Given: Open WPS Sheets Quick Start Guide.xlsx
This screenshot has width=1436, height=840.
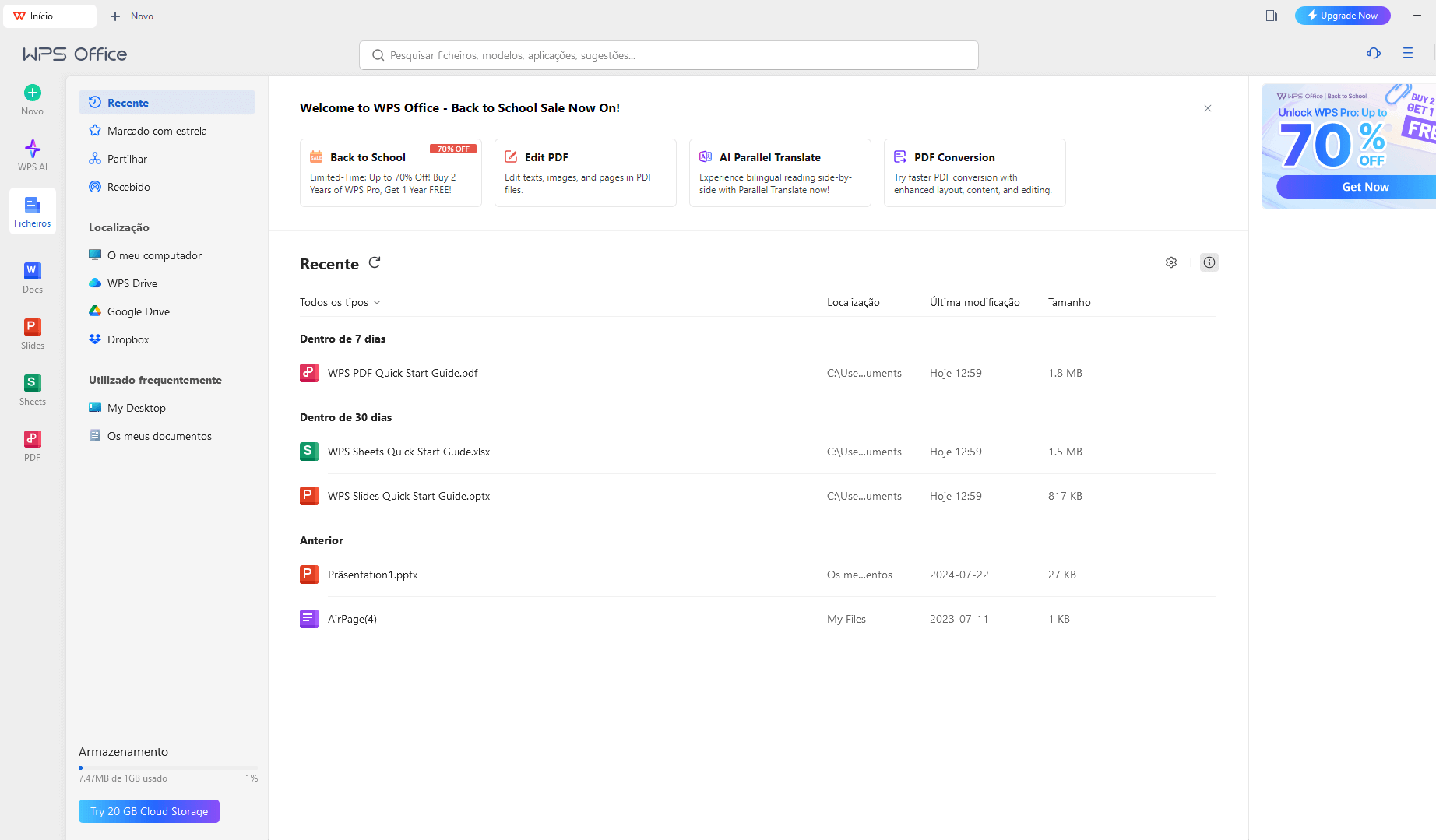Looking at the screenshot, I should click(409, 452).
